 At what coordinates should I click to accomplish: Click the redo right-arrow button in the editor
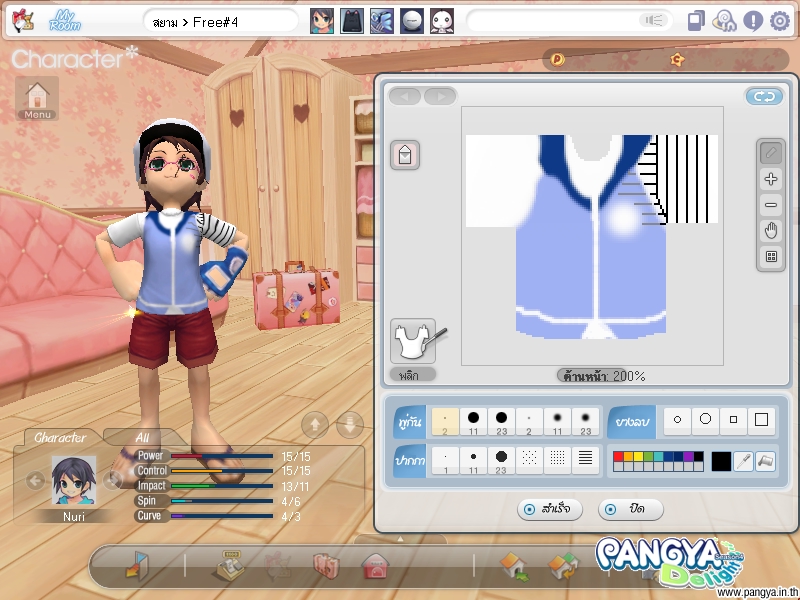[440, 96]
